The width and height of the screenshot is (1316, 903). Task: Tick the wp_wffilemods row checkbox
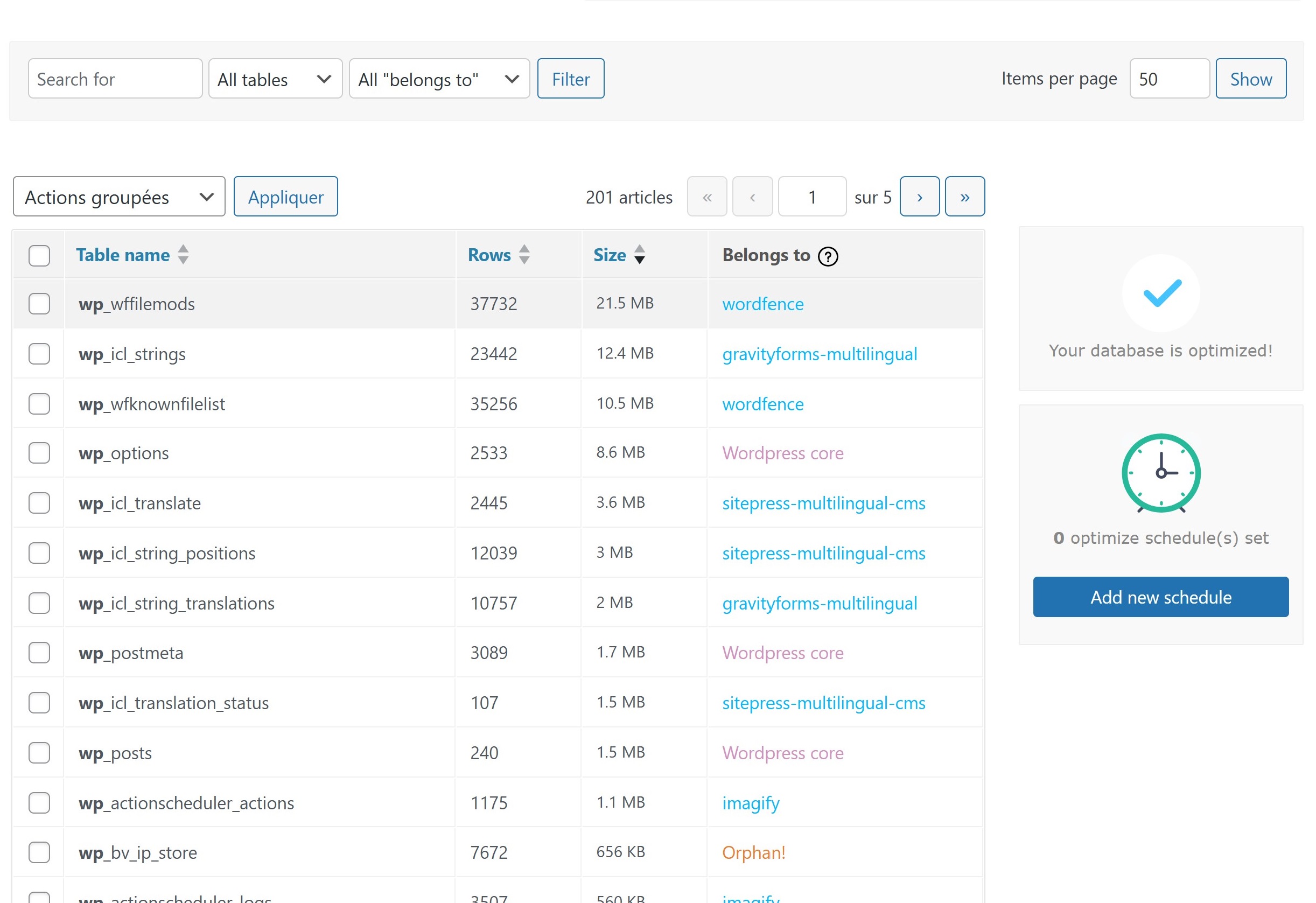point(39,304)
